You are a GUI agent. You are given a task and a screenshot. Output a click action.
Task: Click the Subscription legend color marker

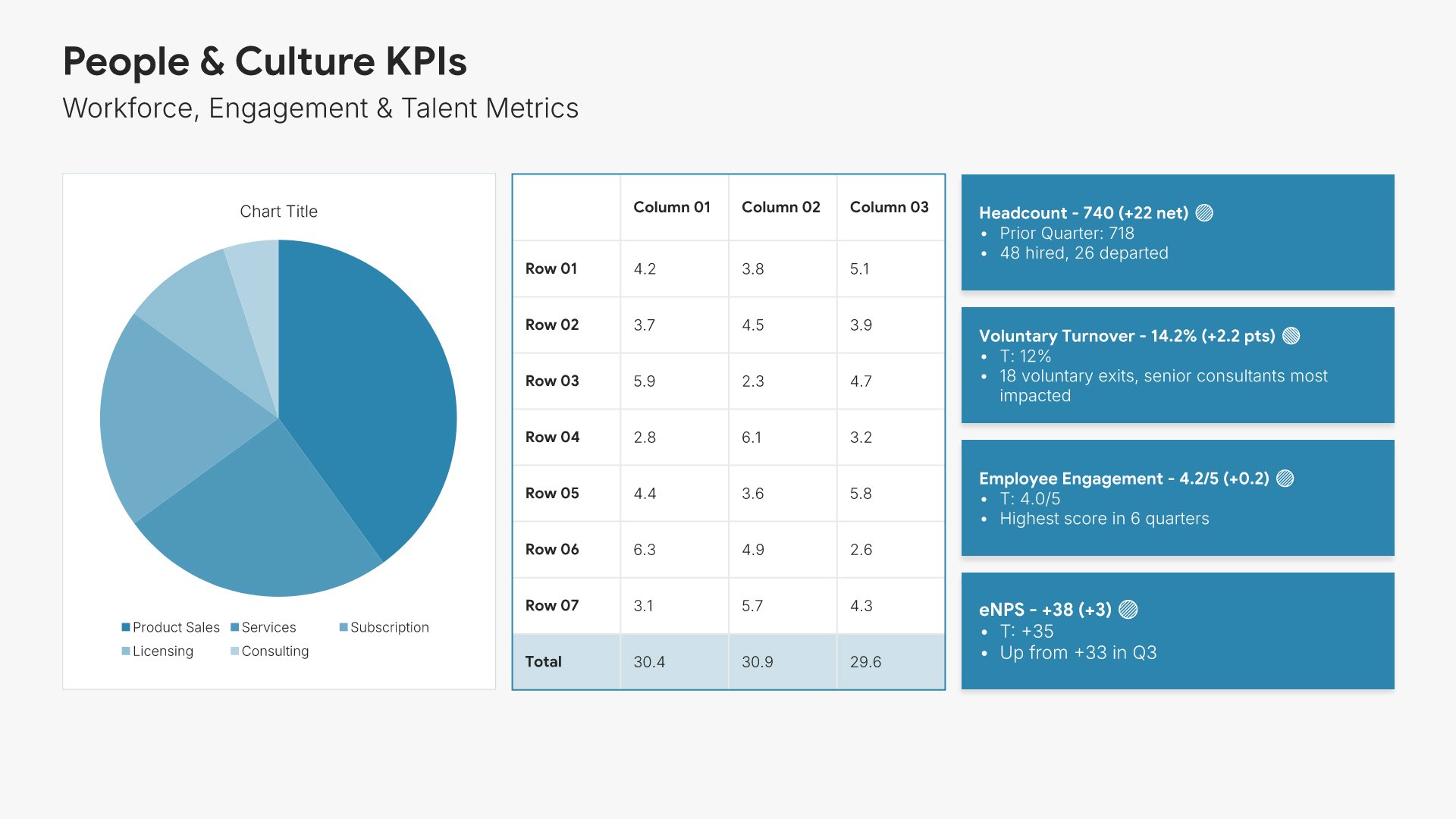(x=344, y=627)
